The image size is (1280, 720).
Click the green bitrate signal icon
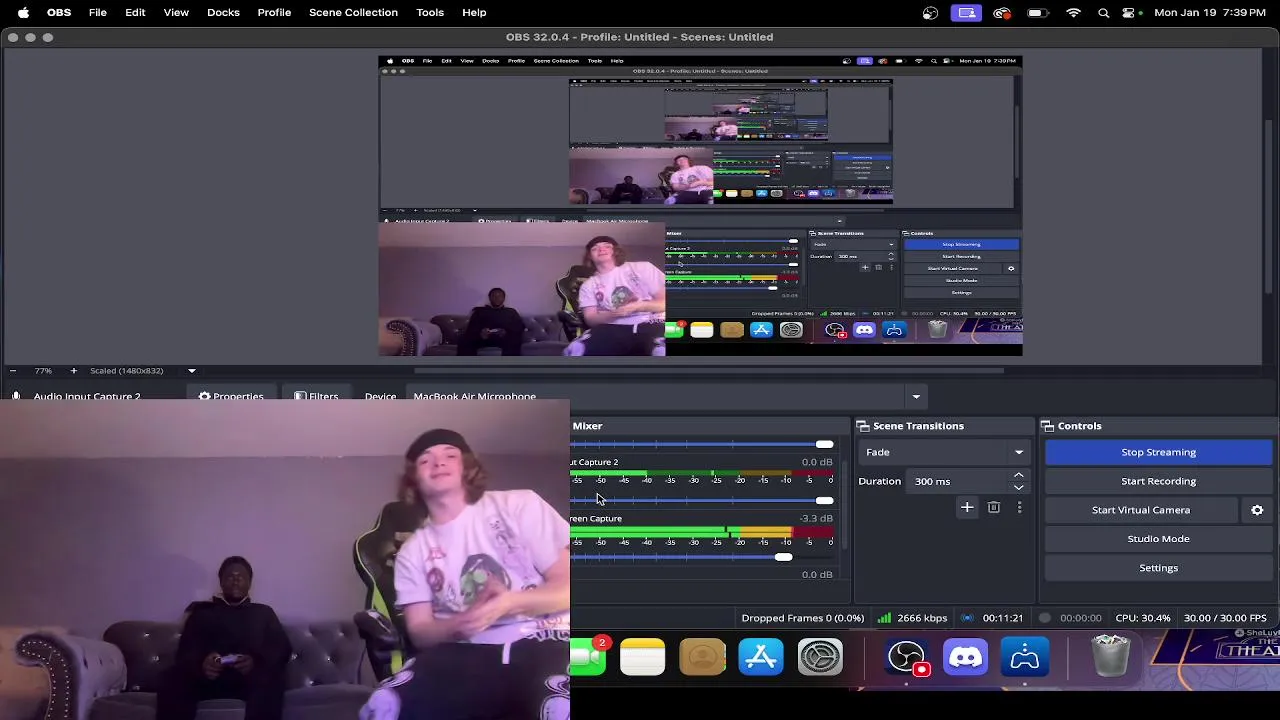[x=884, y=618]
